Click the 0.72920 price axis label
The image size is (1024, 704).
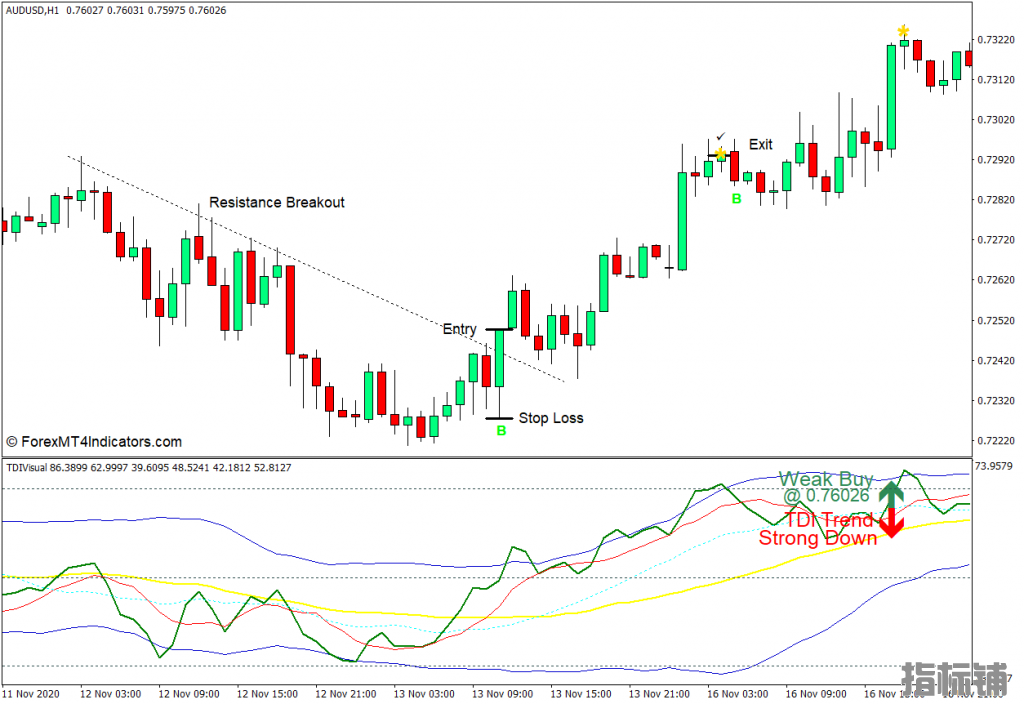996,159
